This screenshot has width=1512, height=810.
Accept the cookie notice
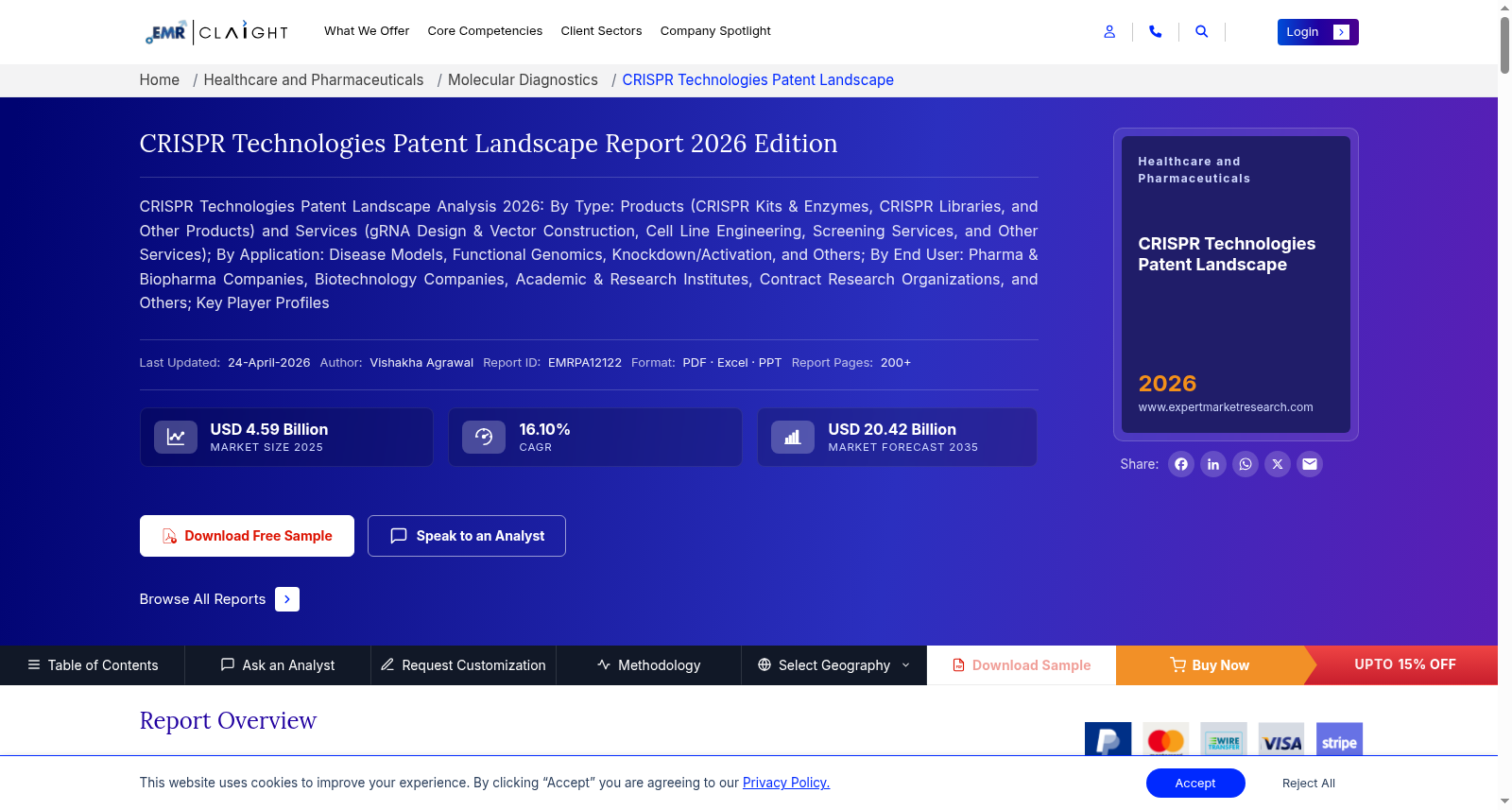[x=1195, y=784]
